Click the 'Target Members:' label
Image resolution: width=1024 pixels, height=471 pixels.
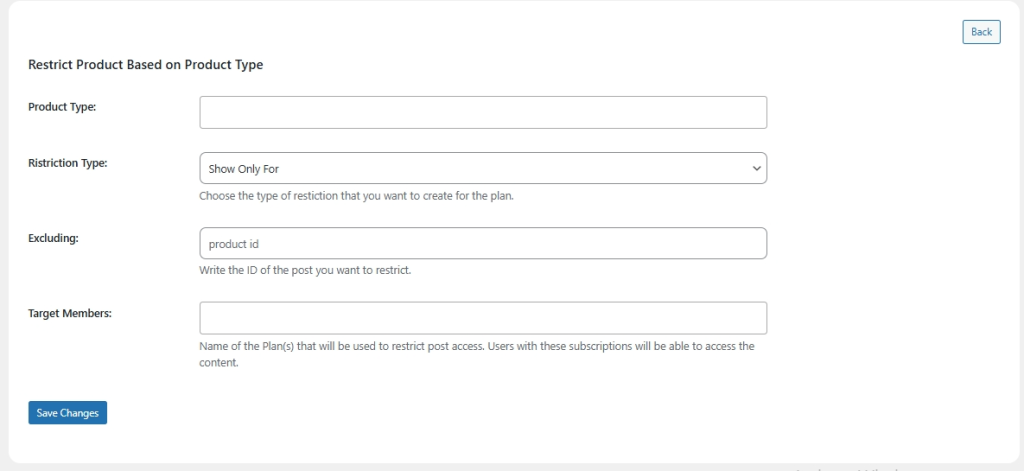click(69, 313)
